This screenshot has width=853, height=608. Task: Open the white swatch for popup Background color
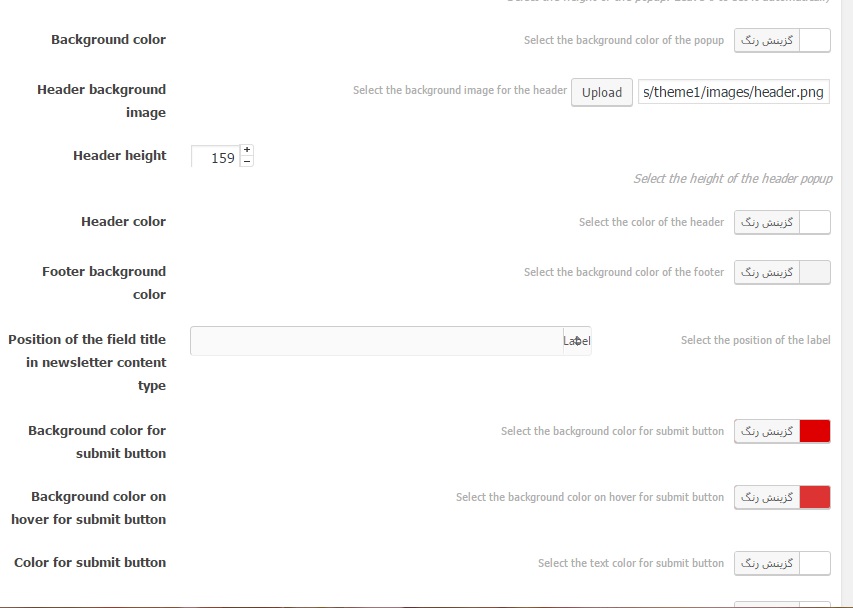click(815, 40)
